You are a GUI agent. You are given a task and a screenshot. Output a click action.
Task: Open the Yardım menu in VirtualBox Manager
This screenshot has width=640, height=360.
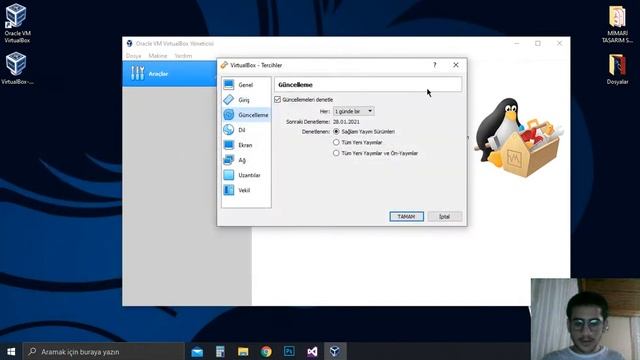[183, 56]
